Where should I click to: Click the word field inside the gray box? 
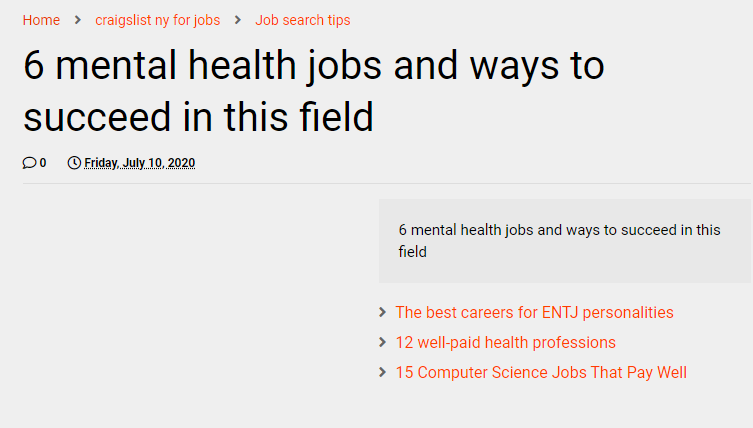tap(413, 252)
